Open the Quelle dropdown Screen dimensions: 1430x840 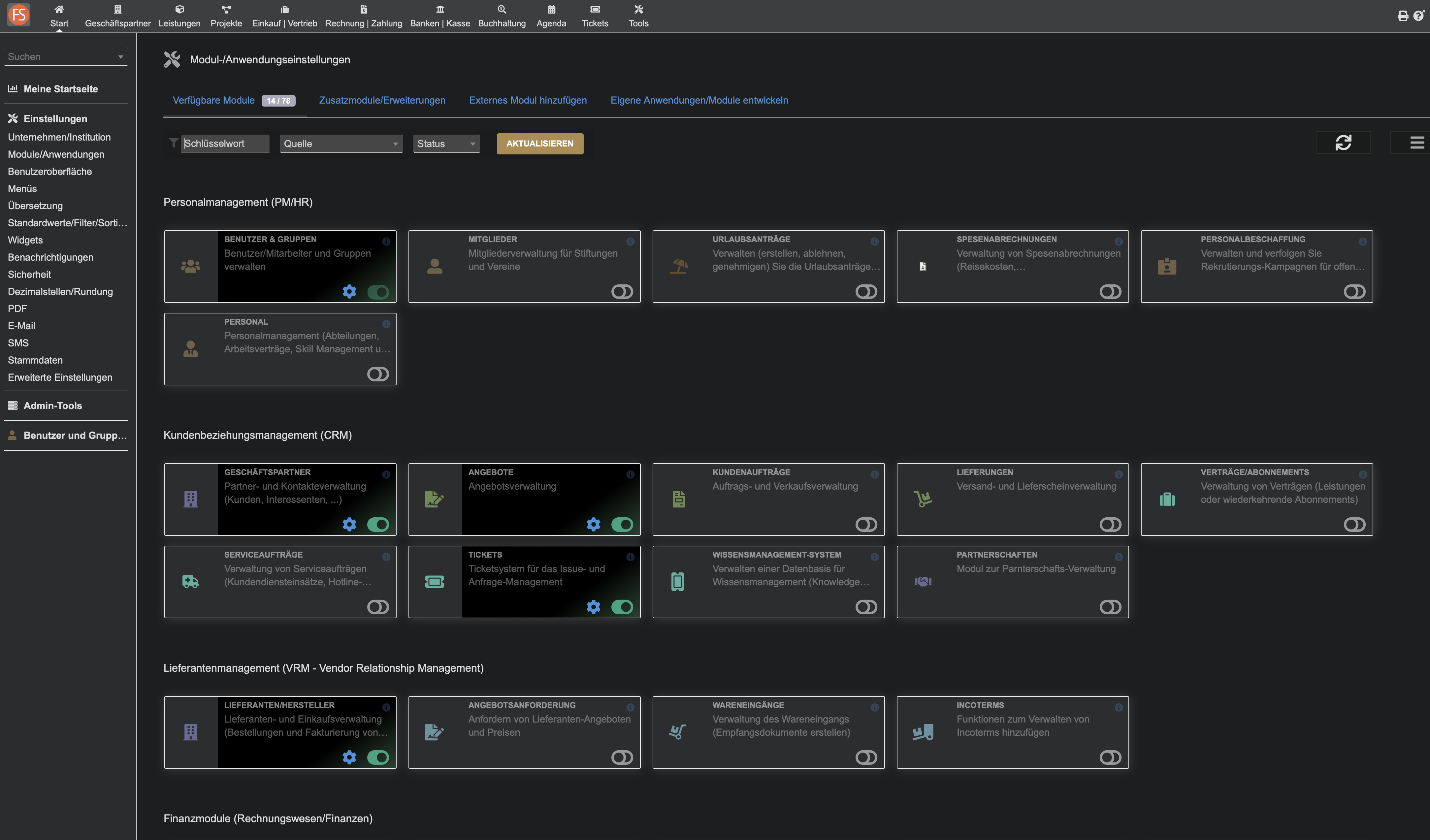pyautogui.click(x=341, y=144)
